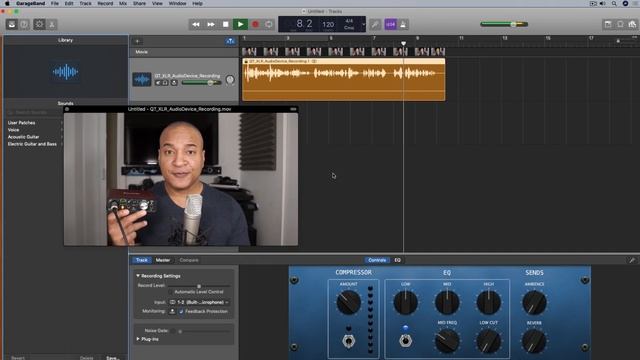Click the 120 tempo value in LCD
The image size is (640, 360).
point(328,24)
